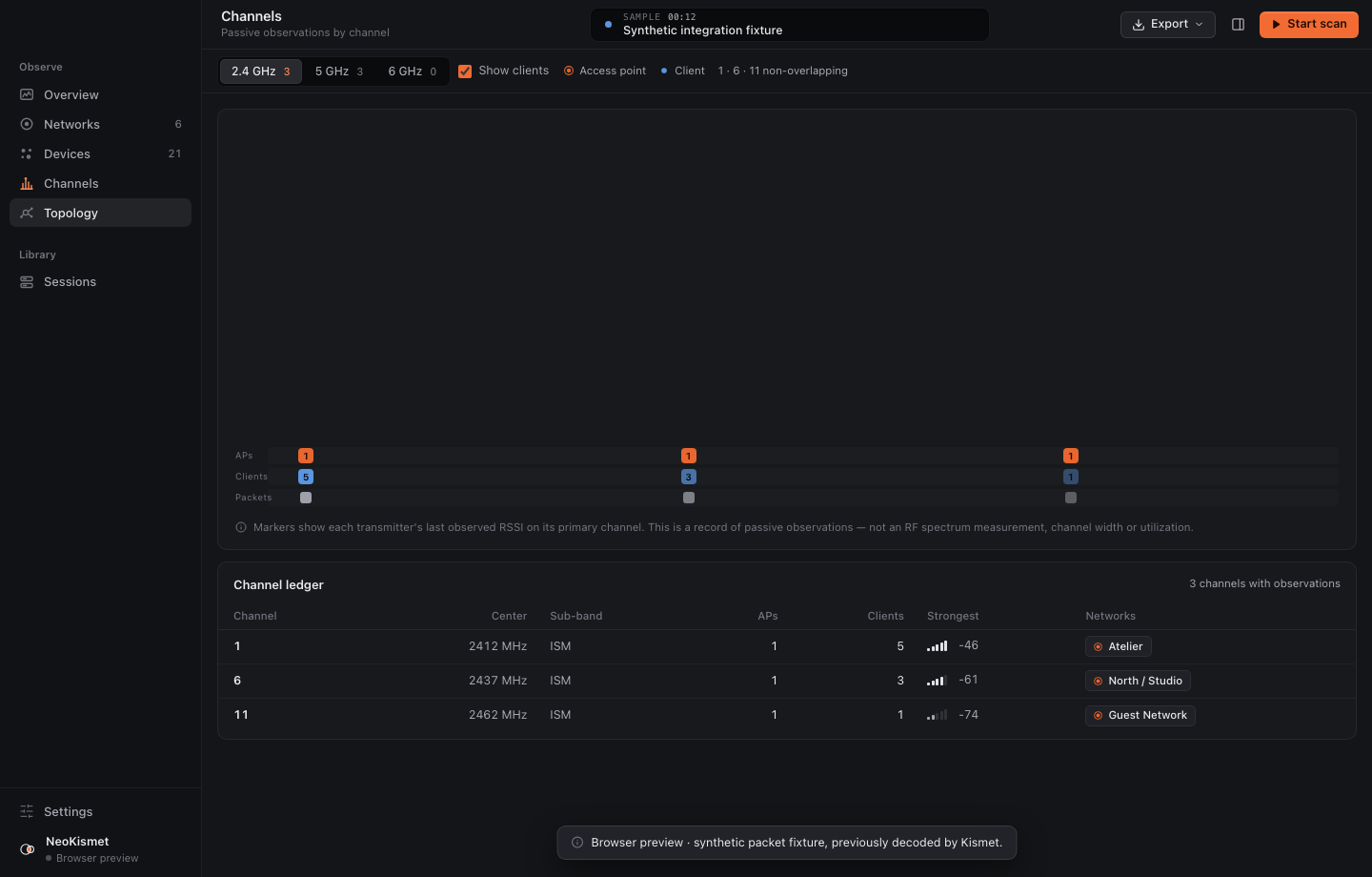Click the signal bars for channel 6
The image size is (1372, 877).
click(937, 681)
